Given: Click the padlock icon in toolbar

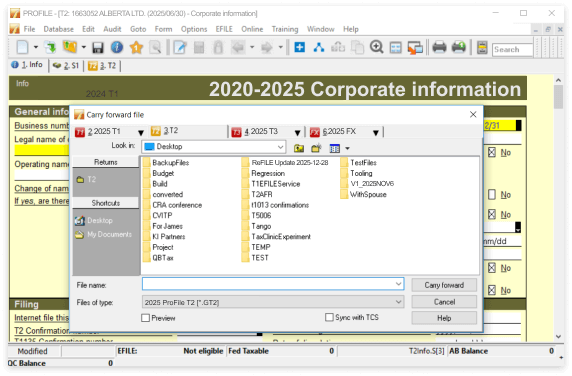Looking at the screenshot, I should pyautogui.click(x=218, y=48).
